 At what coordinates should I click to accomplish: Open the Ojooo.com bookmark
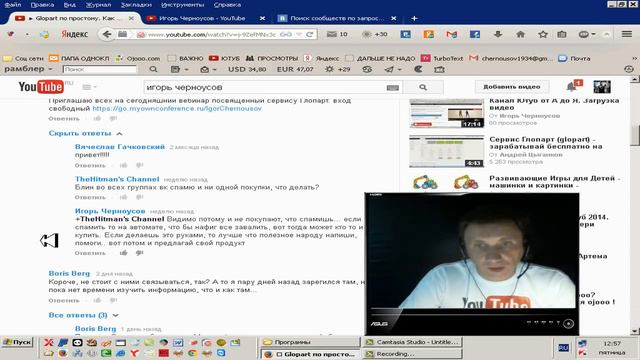point(138,58)
